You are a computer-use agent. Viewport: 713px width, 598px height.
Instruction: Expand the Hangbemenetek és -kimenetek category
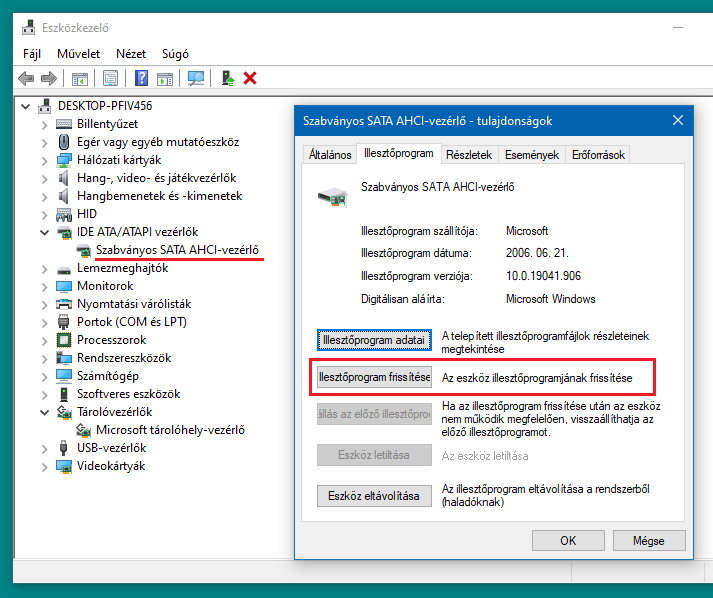[44, 197]
